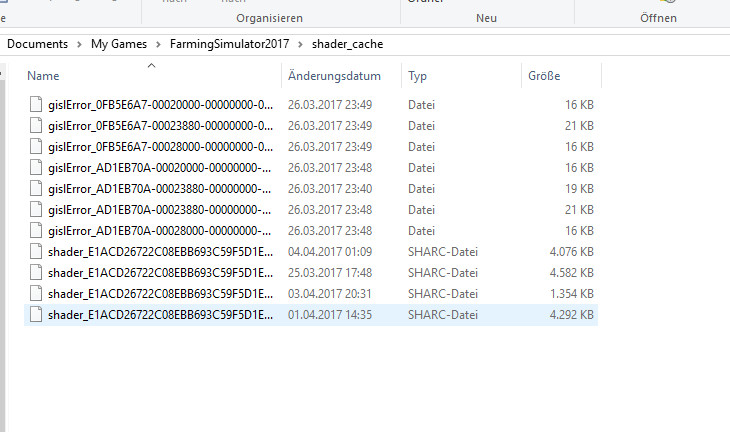The height and width of the screenshot is (432, 730).
Task: Expand the chevron after Documents in breadcrumb
Action: click(x=78, y=44)
